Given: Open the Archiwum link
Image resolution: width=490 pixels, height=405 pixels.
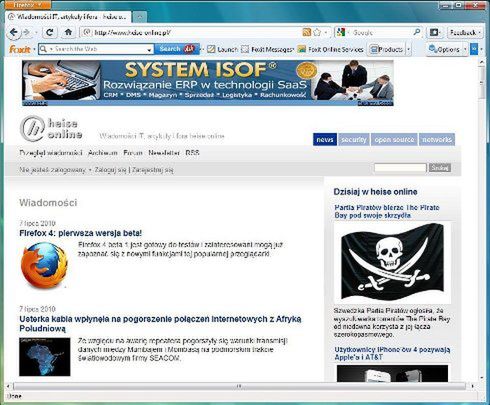Looking at the screenshot, I should tap(103, 153).
